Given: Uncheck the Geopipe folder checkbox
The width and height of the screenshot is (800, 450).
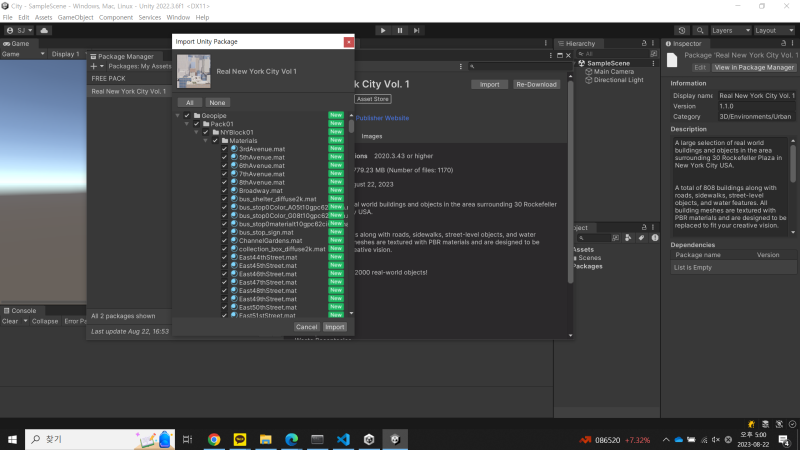Looking at the screenshot, I should [187, 116].
